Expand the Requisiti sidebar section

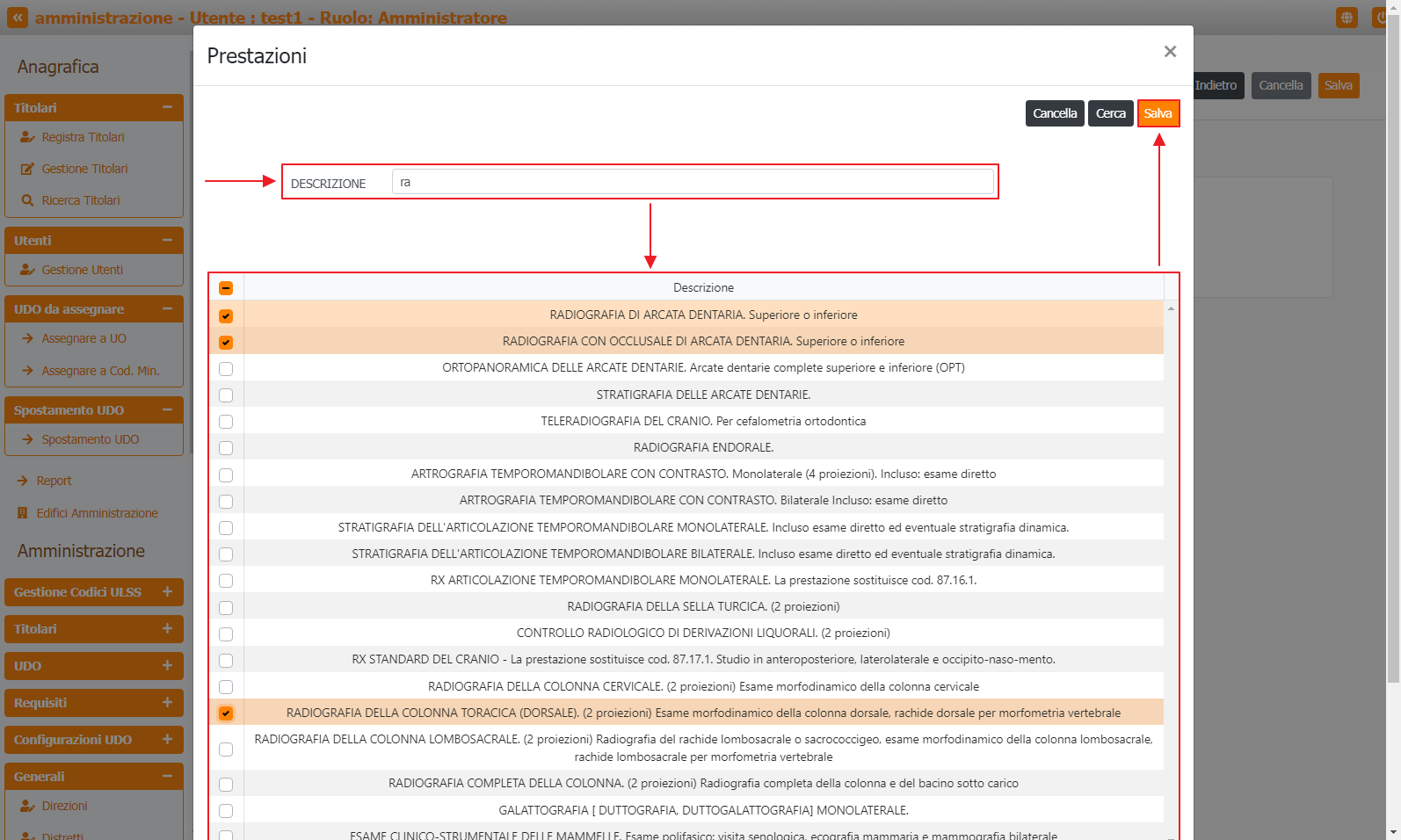167,703
